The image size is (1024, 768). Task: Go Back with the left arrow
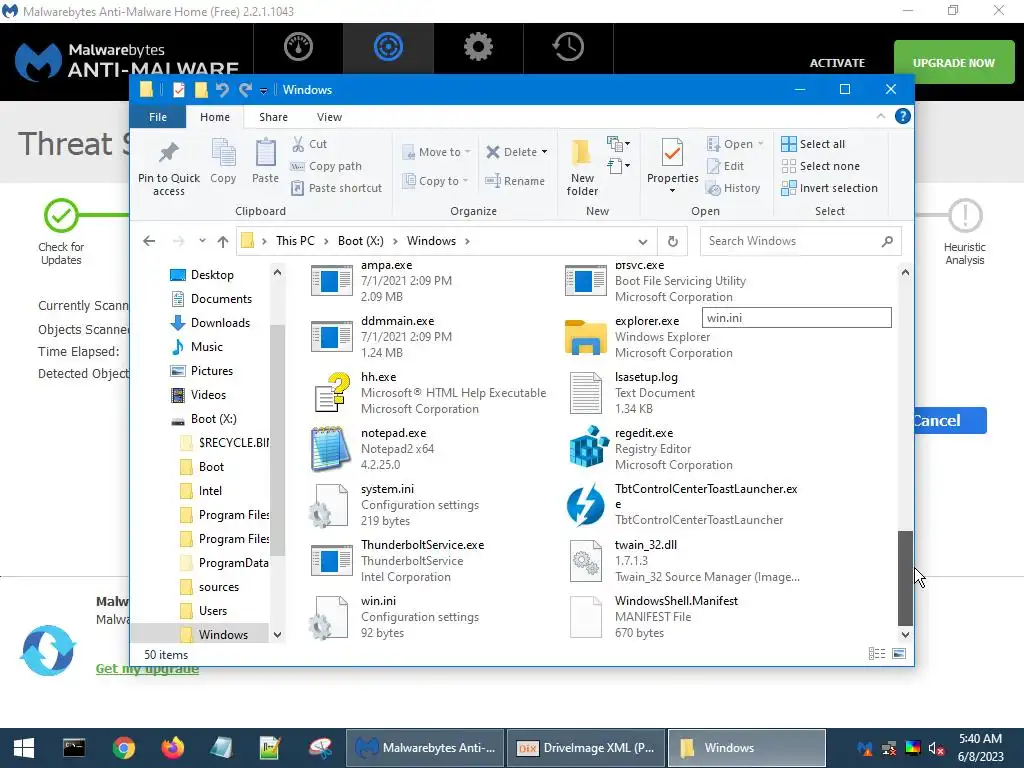[x=149, y=242]
